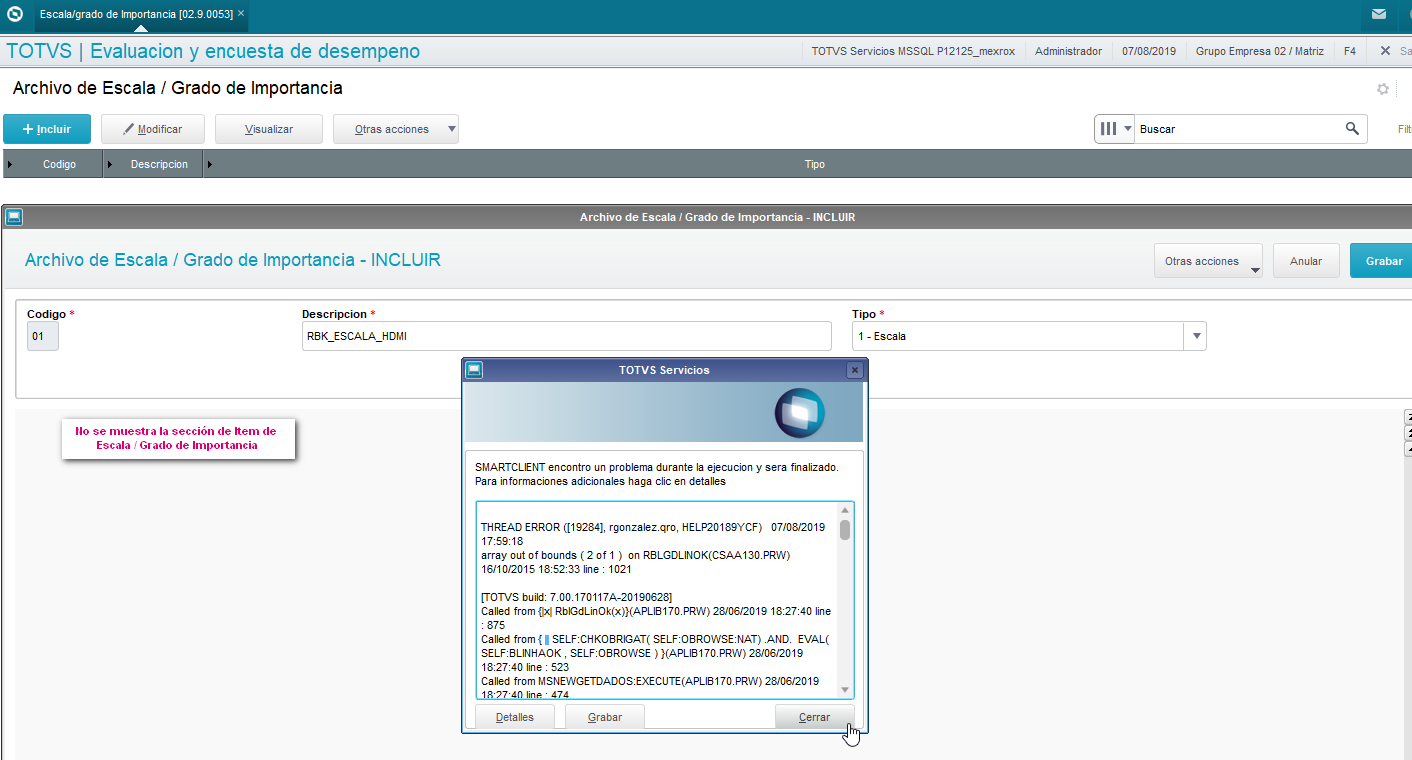1412x760 pixels.
Task: Click Cerrar in the error dialog
Action: click(x=814, y=717)
